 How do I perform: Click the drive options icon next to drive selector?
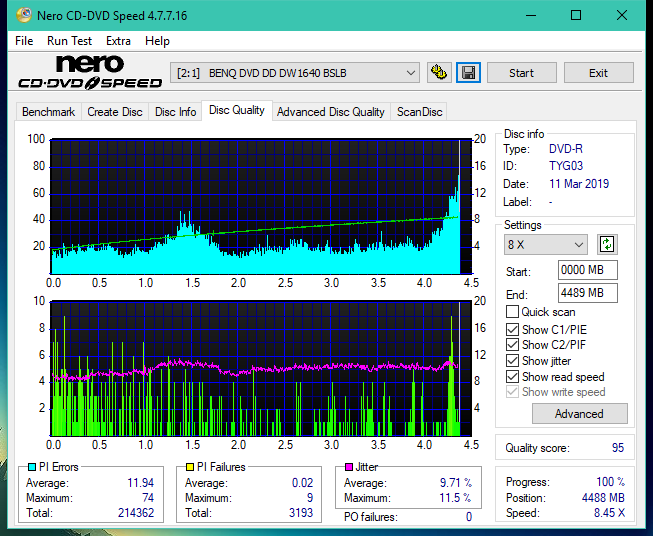coord(439,73)
